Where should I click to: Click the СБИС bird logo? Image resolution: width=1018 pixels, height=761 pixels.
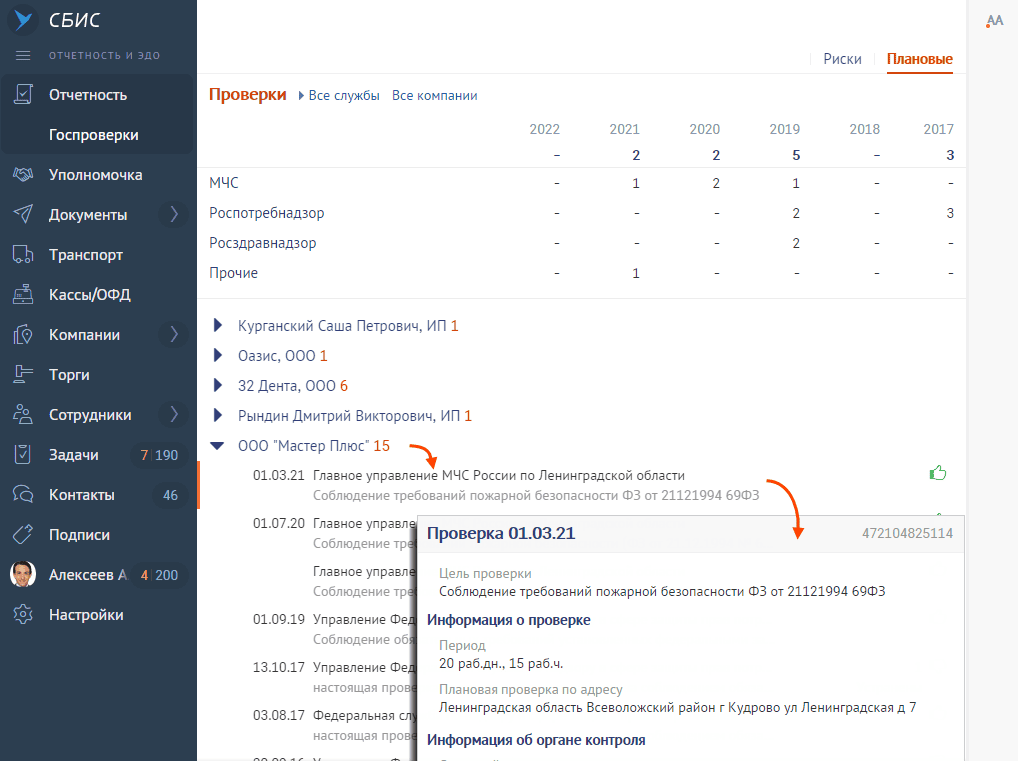point(22,21)
